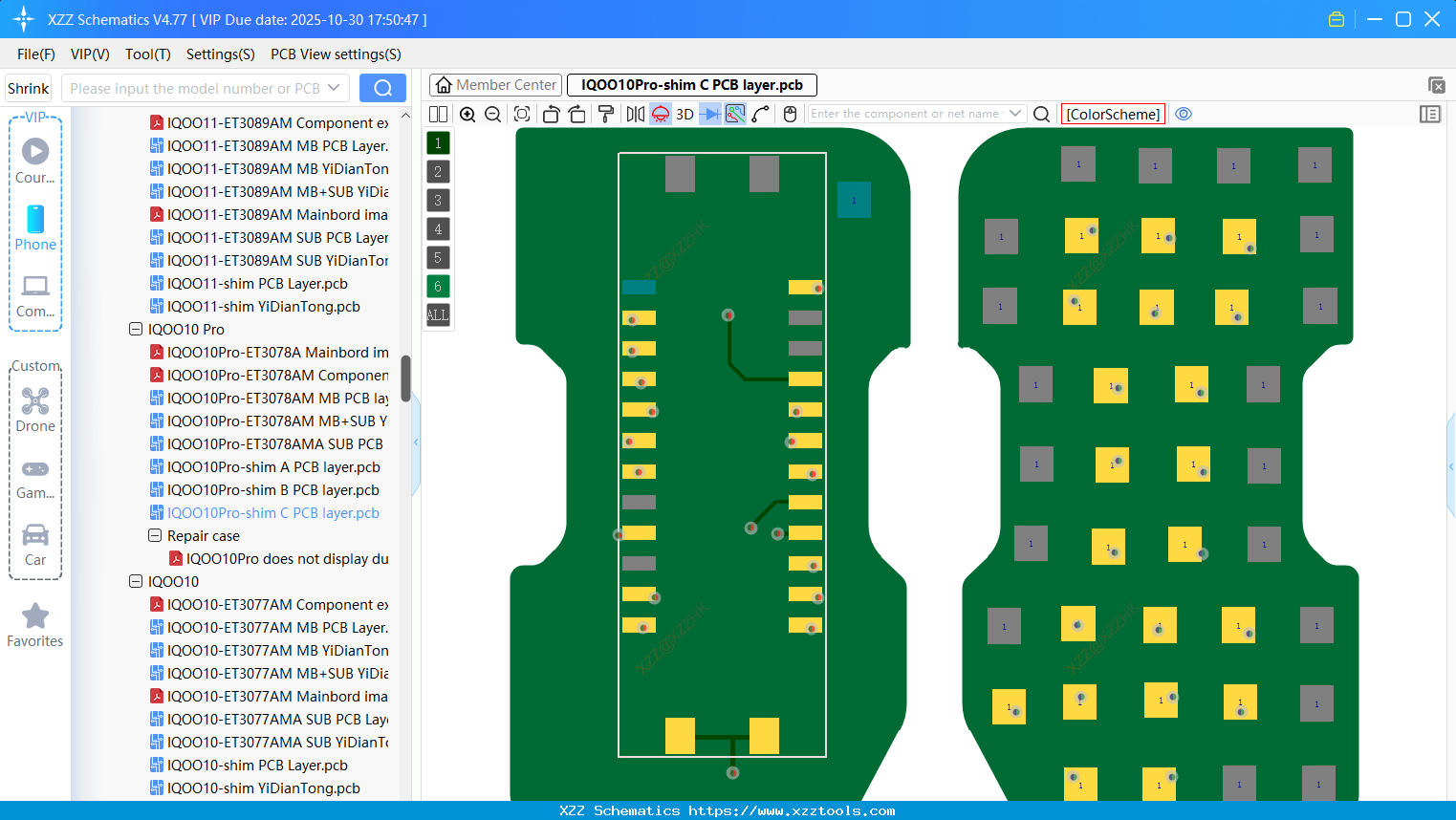Collapse the IQOO10 Pro tree node
This screenshot has width=1456, height=820.
136,329
